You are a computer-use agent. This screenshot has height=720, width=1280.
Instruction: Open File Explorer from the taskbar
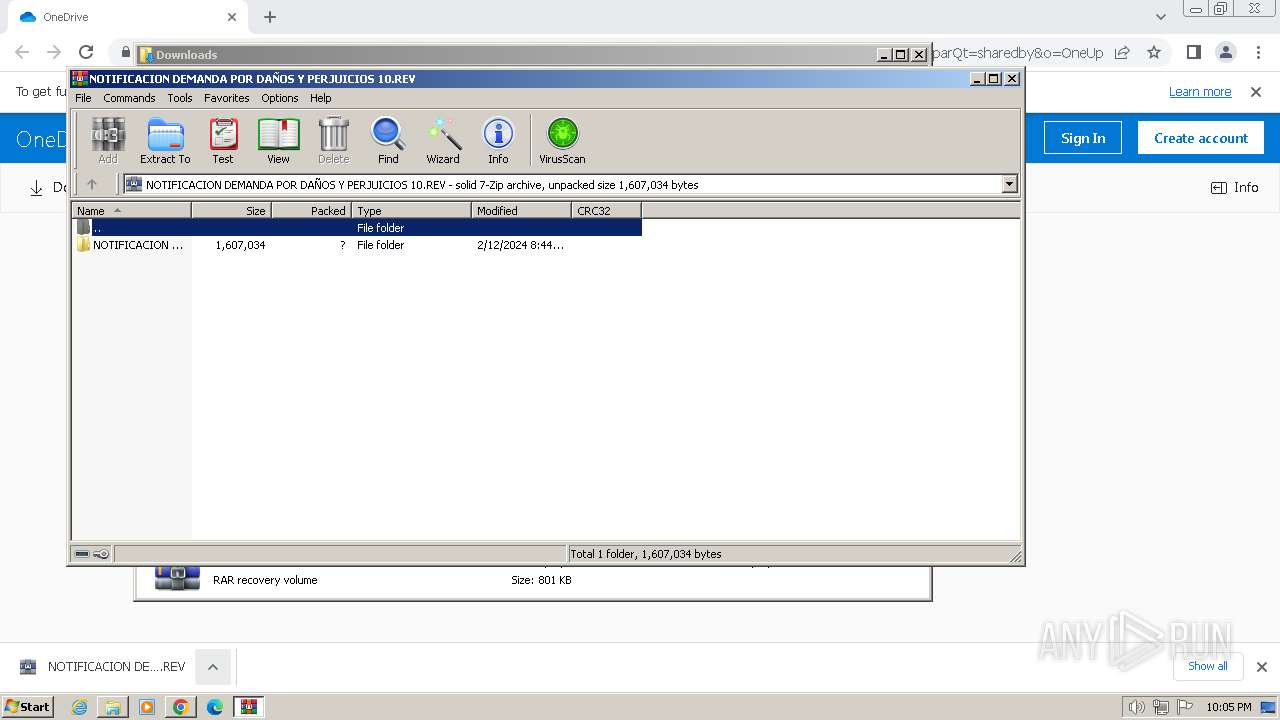pyautogui.click(x=113, y=707)
